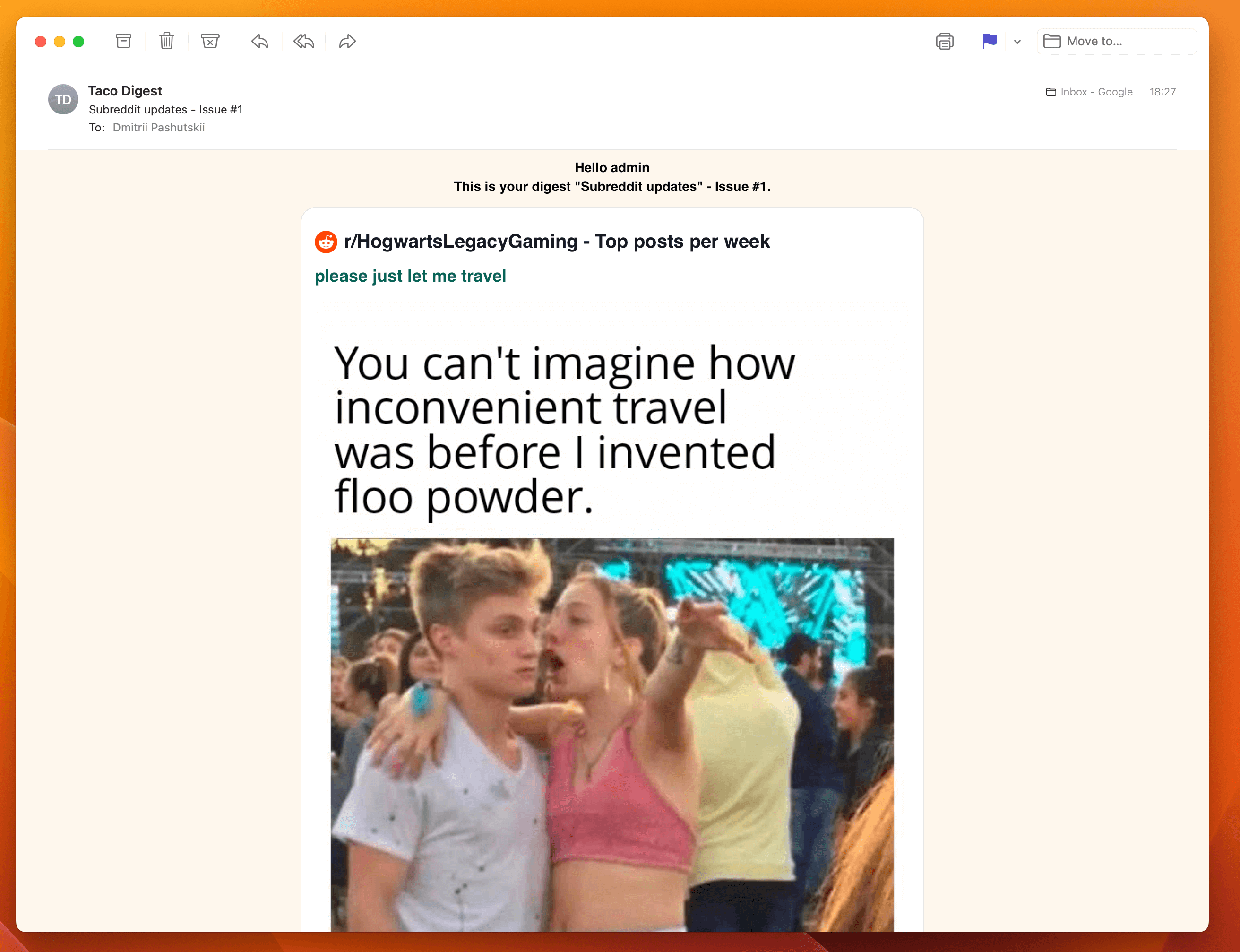Print the email
The height and width of the screenshot is (952, 1240).
[x=944, y=42]
